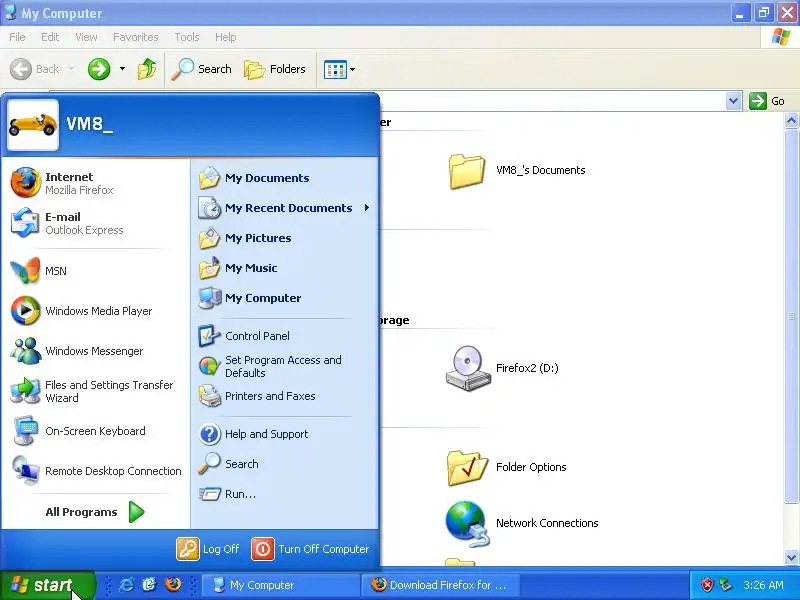
Task: Expand All Programs list
Action: tap(95, 512)
